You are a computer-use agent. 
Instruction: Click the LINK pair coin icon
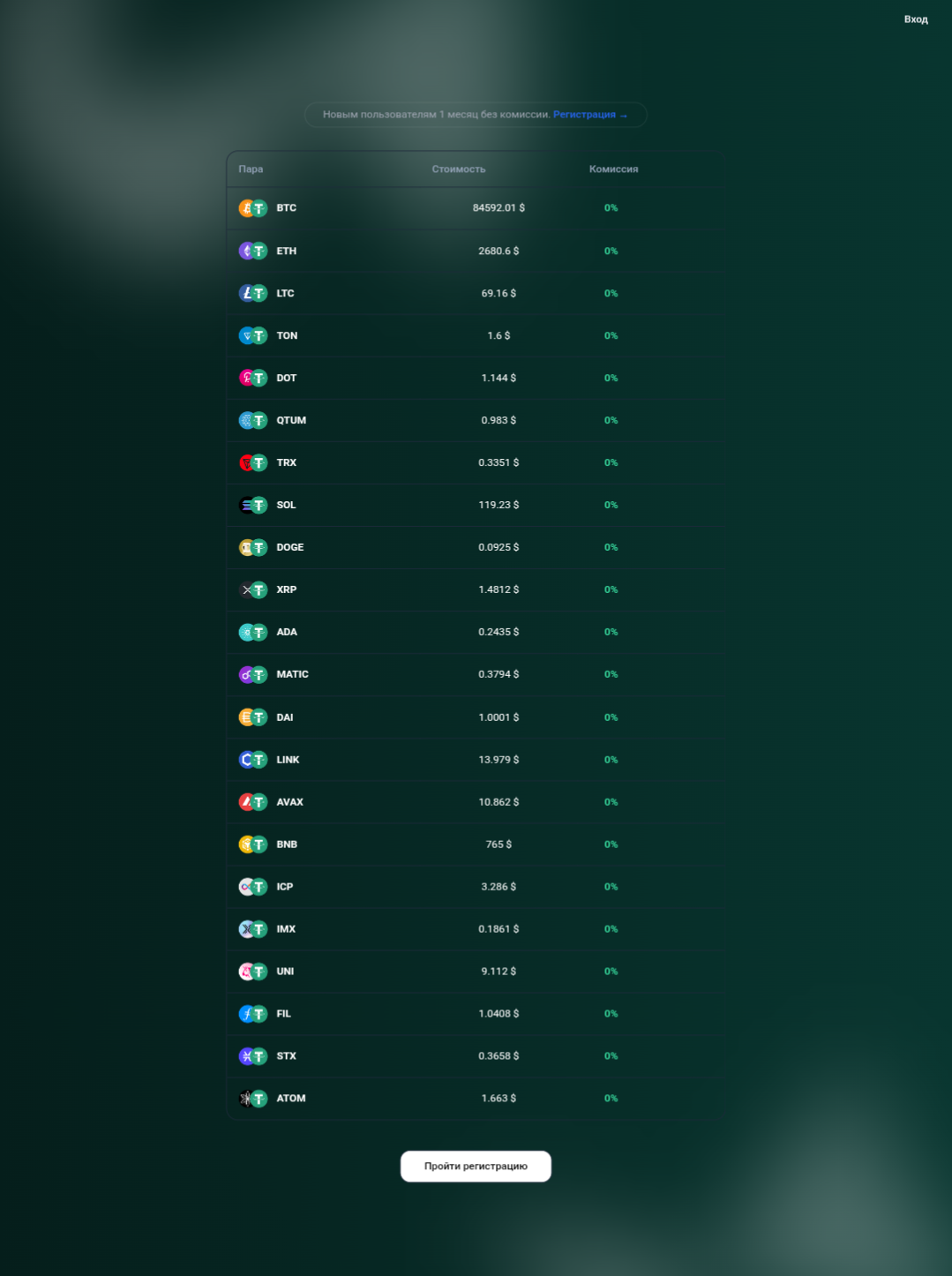coord(252,760)
